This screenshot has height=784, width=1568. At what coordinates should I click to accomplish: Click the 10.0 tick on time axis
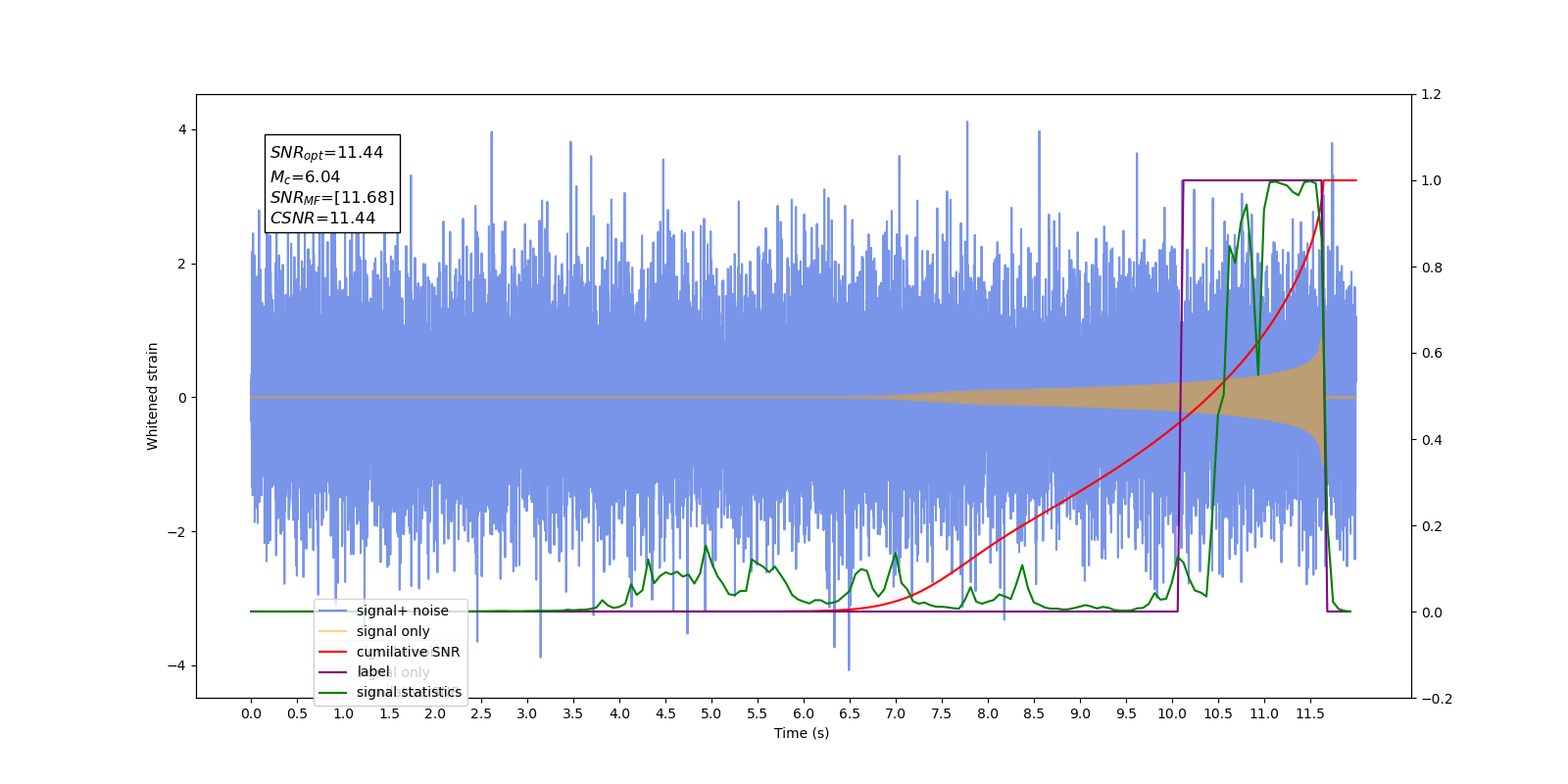point(1172,713)
